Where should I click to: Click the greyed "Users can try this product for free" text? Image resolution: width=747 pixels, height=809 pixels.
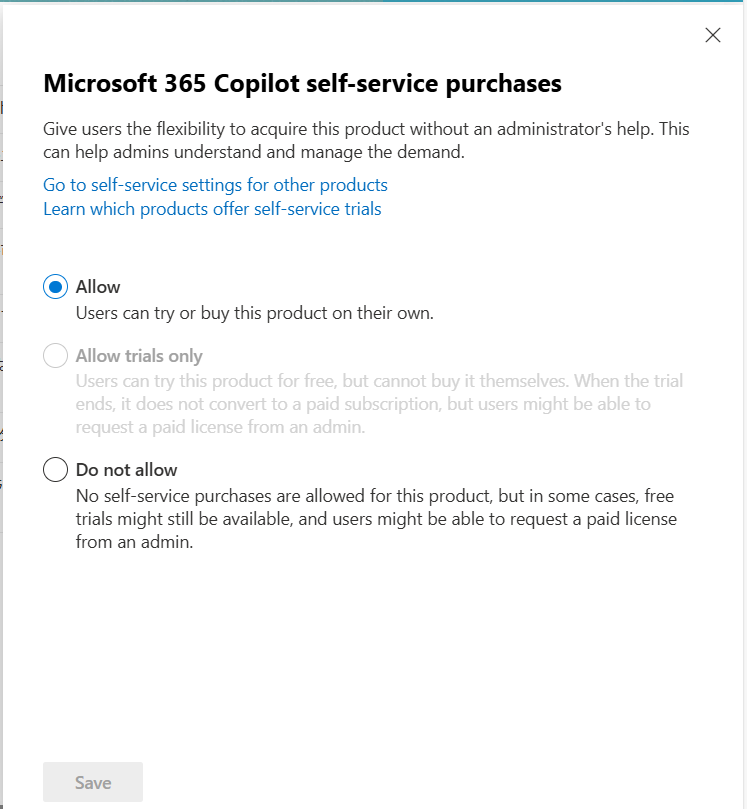point(379,404)
